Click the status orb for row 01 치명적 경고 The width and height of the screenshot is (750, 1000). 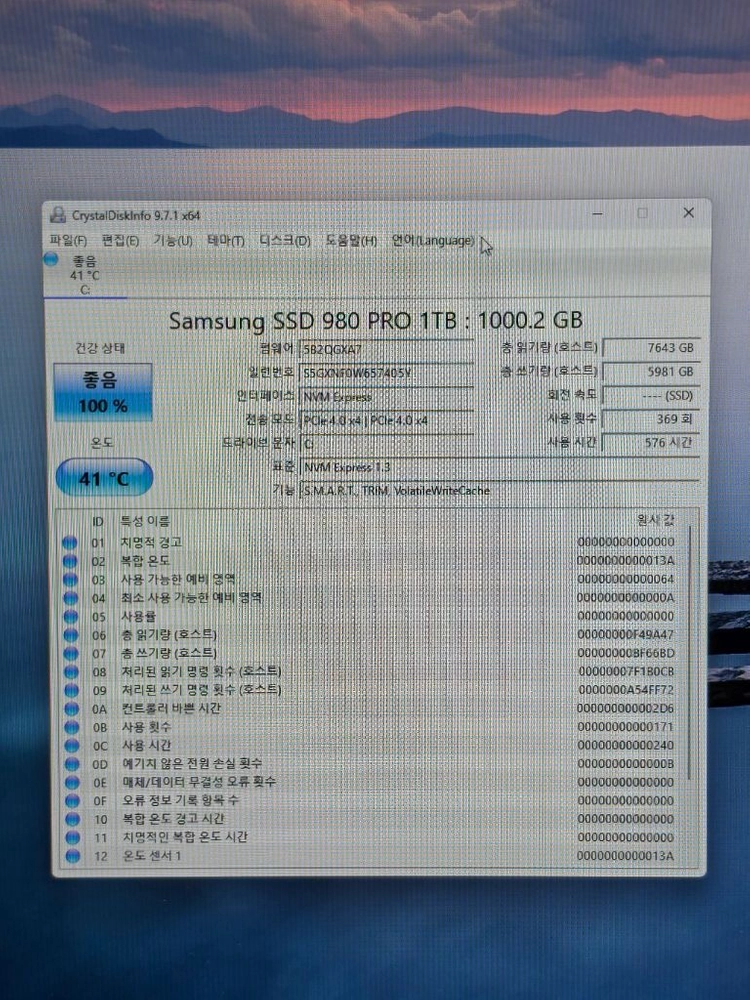pyautogui.click(x=70, y=543)
